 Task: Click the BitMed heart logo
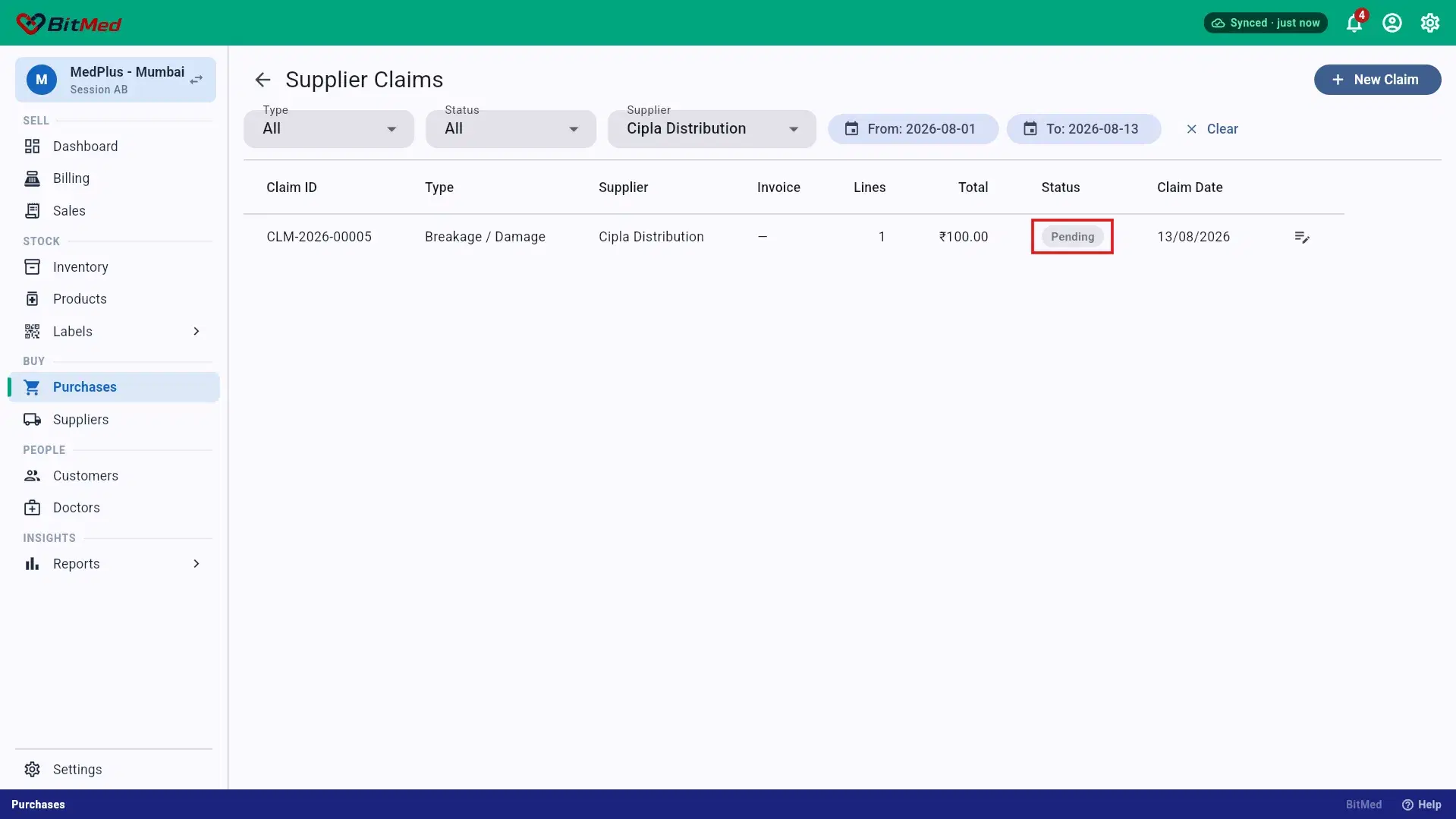click(x=30, y=24)
